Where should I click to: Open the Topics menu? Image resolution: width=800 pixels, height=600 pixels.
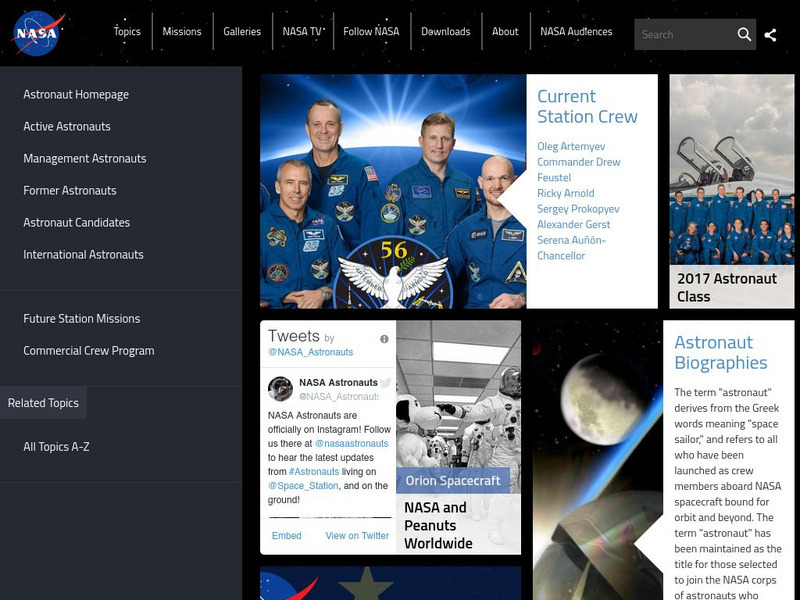[126, 31]
